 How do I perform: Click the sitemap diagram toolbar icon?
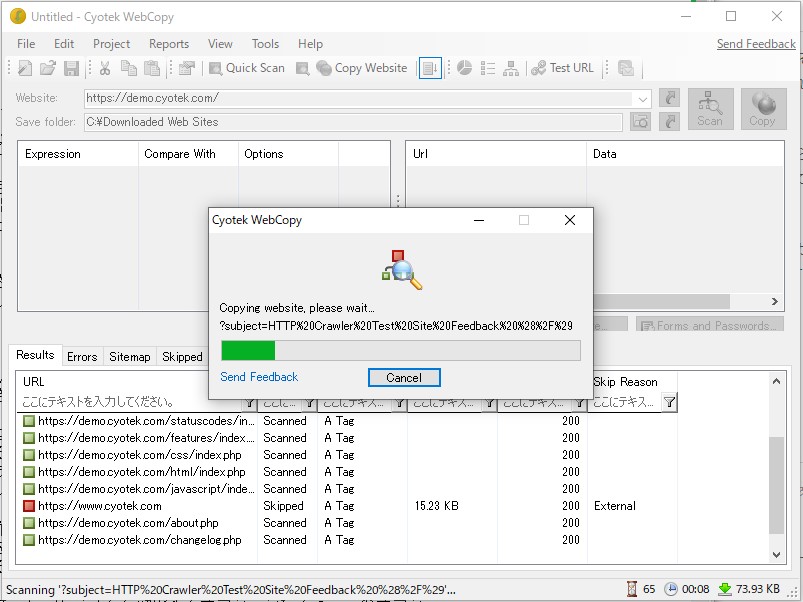pos(511,68)
